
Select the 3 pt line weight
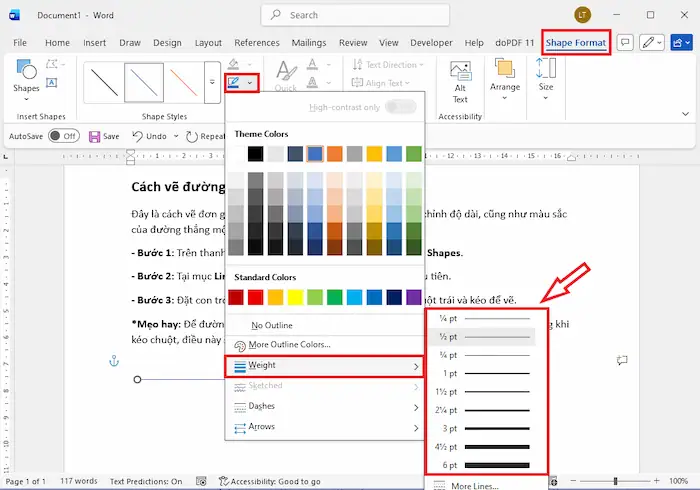(486, 427)
